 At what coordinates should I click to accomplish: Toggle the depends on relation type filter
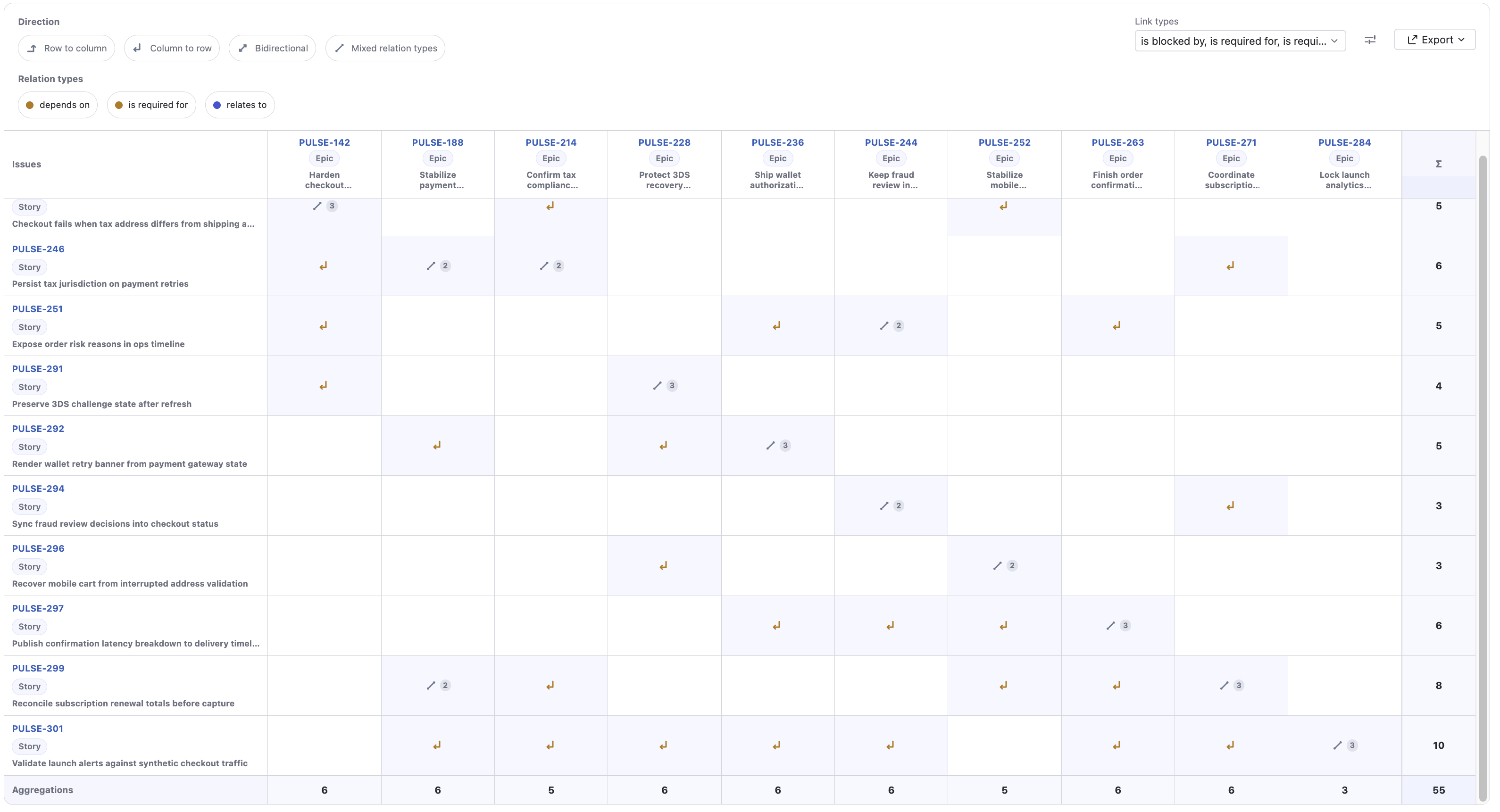[57, 105]
